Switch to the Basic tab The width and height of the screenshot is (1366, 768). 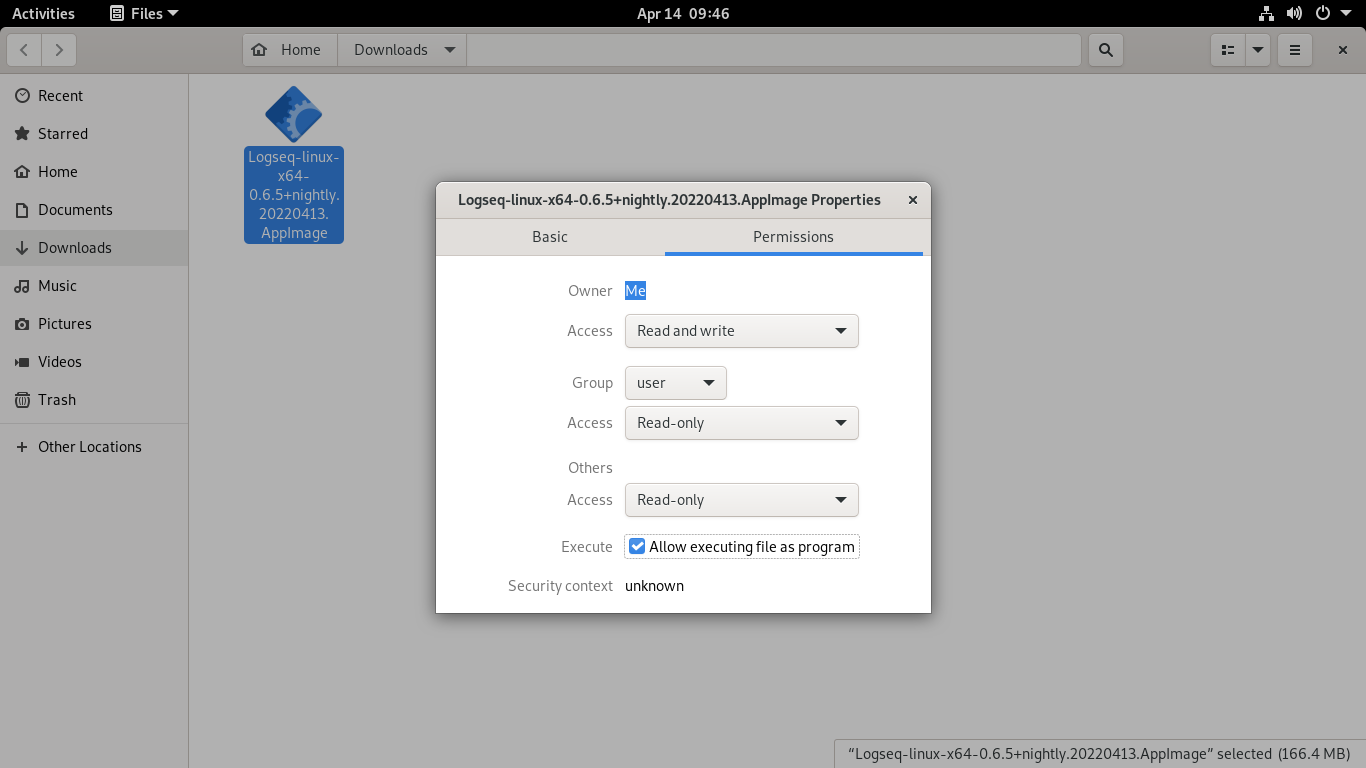[550, 237]
